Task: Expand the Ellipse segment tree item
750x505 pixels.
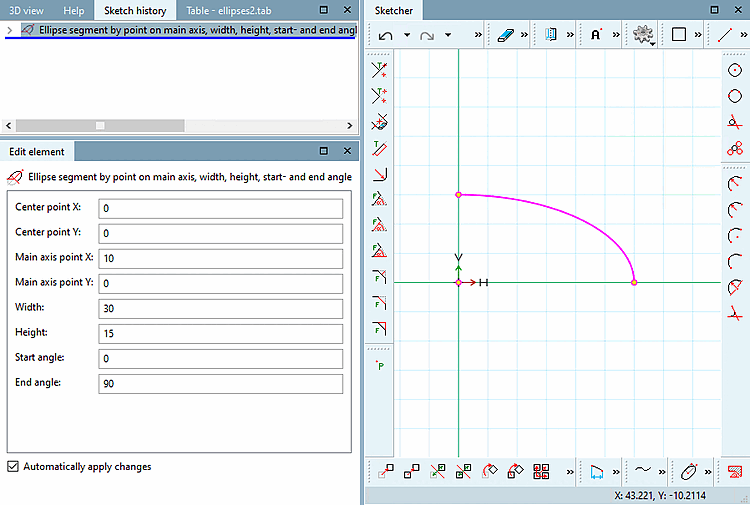Action: [9, 30]
